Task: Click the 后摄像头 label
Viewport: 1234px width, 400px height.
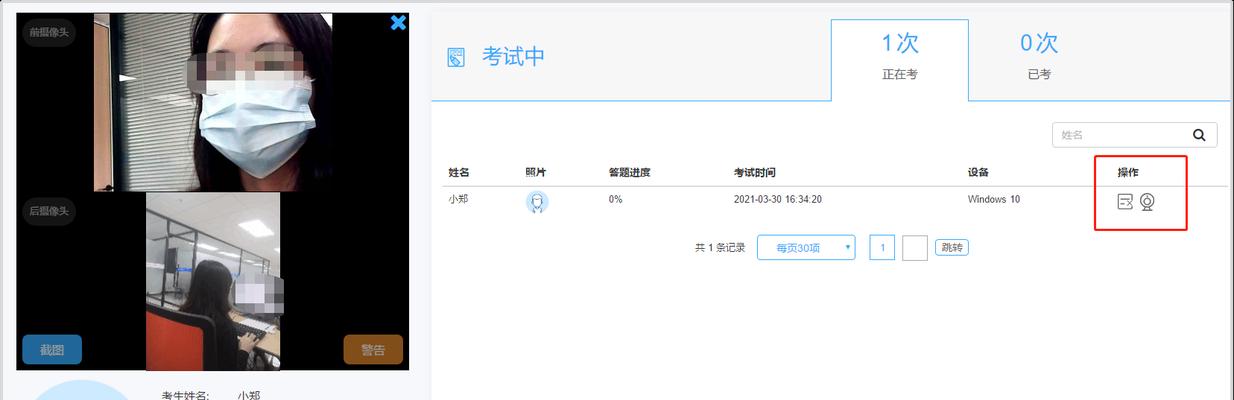Action: (x=49, y=210)
